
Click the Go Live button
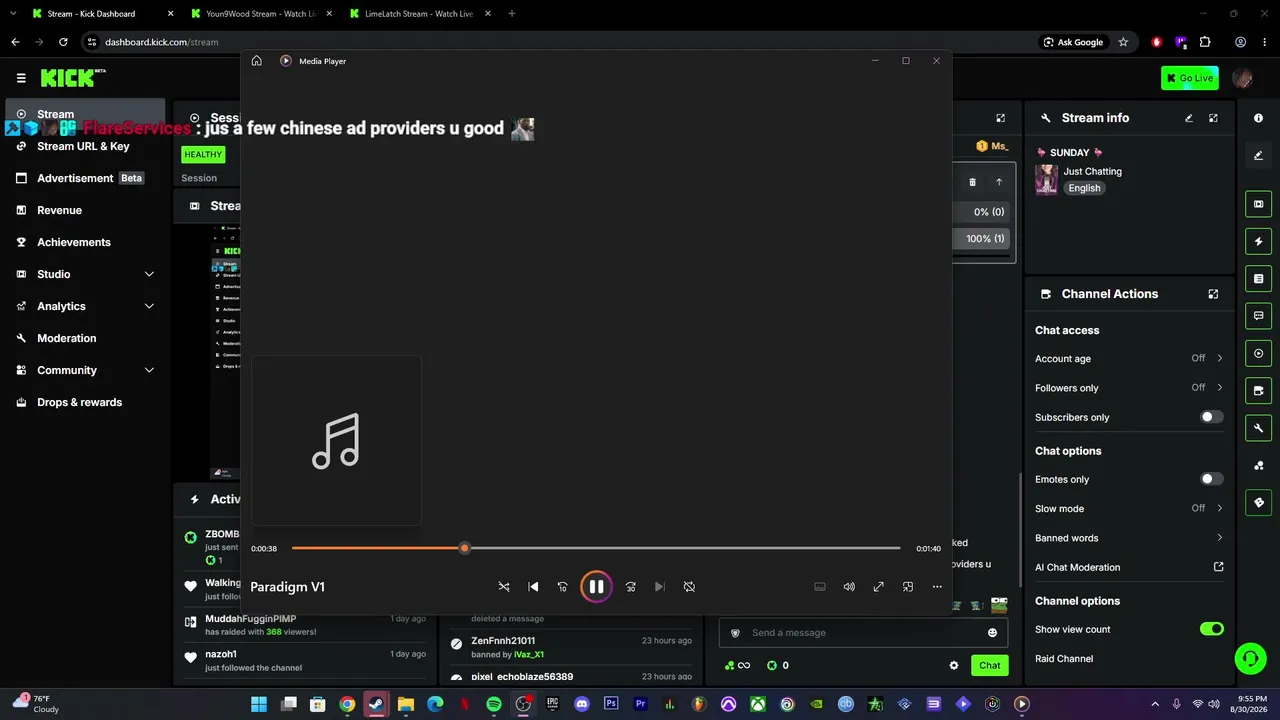(x=1190, y=78)
